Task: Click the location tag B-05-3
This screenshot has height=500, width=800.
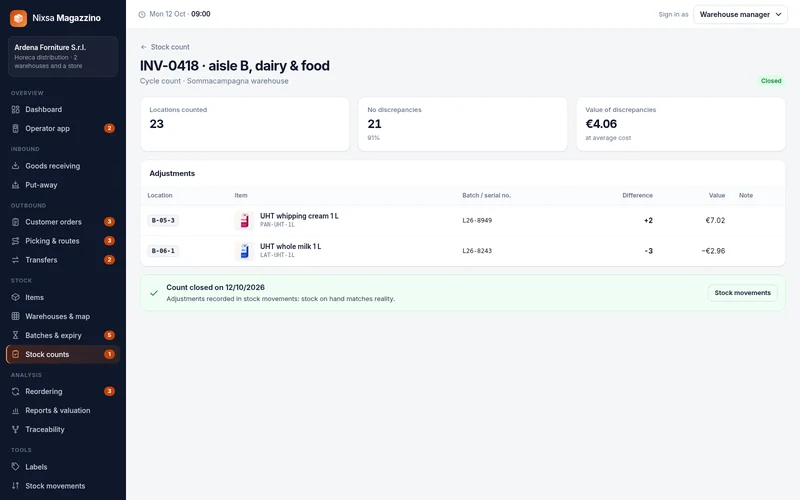Action: [163, 220]
